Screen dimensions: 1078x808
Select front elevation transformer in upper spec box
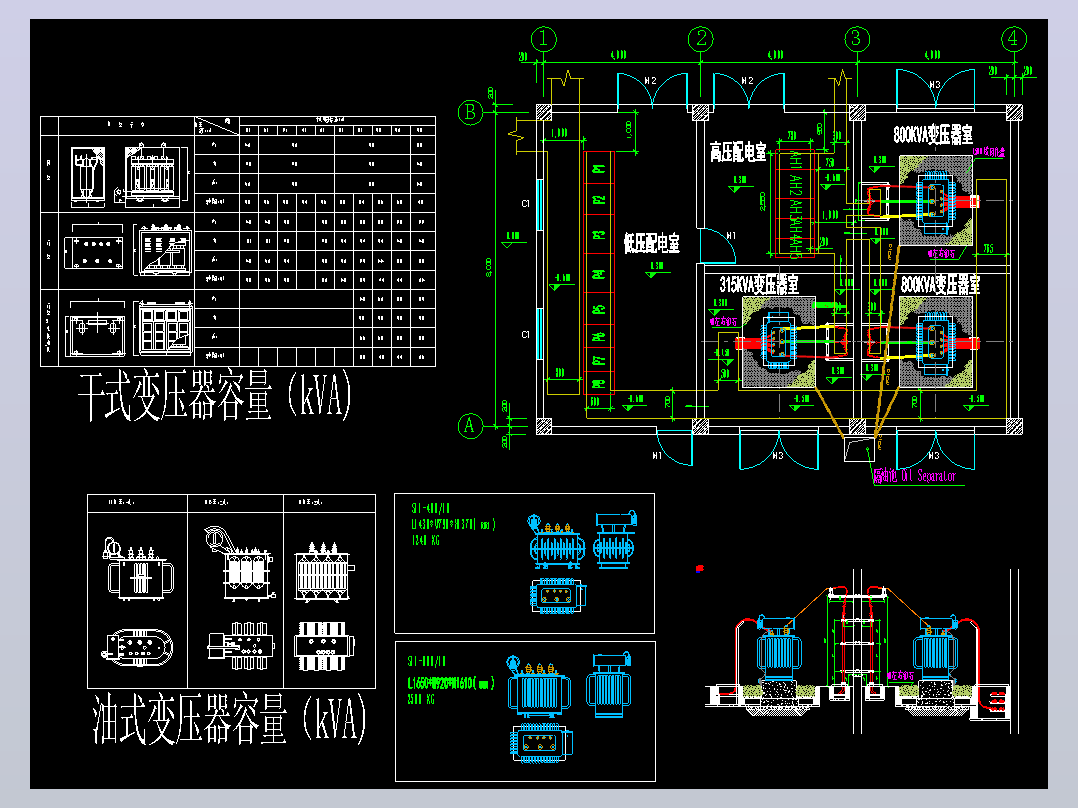[x=557, y=542]
